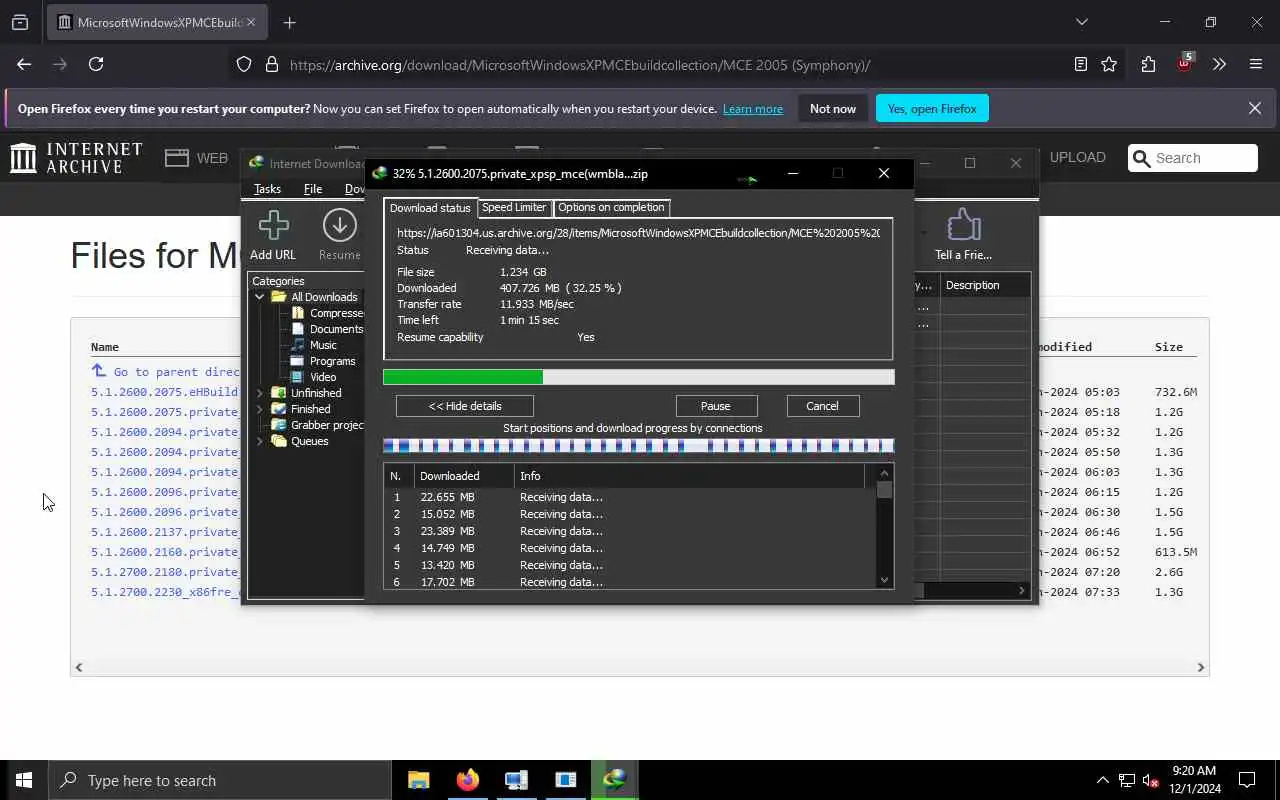
Task: Expand the Unfinished tree node
Action: 260,393
